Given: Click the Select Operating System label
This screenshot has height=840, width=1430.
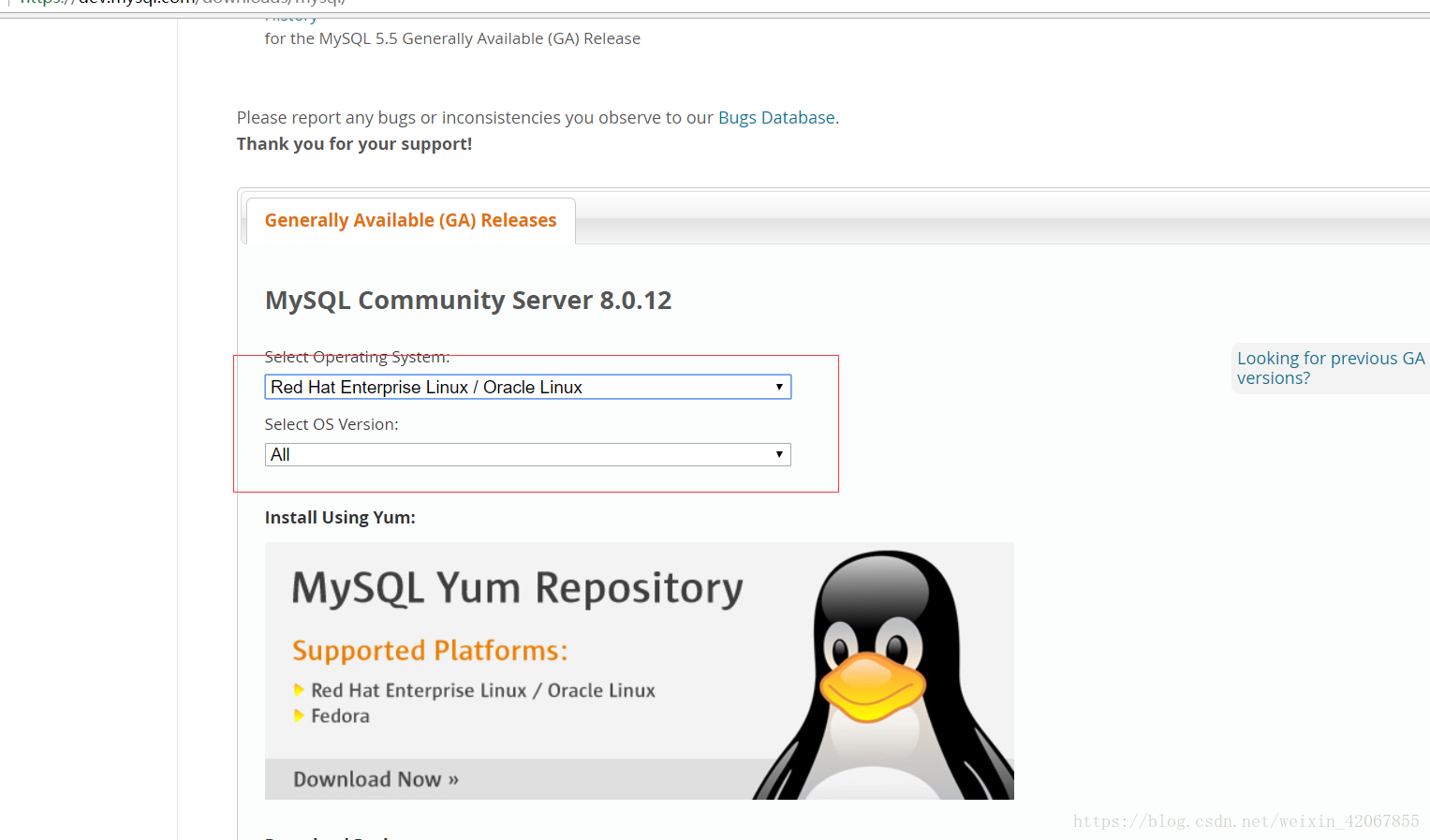Looking at the screenshot, I should tap(357, 357).
